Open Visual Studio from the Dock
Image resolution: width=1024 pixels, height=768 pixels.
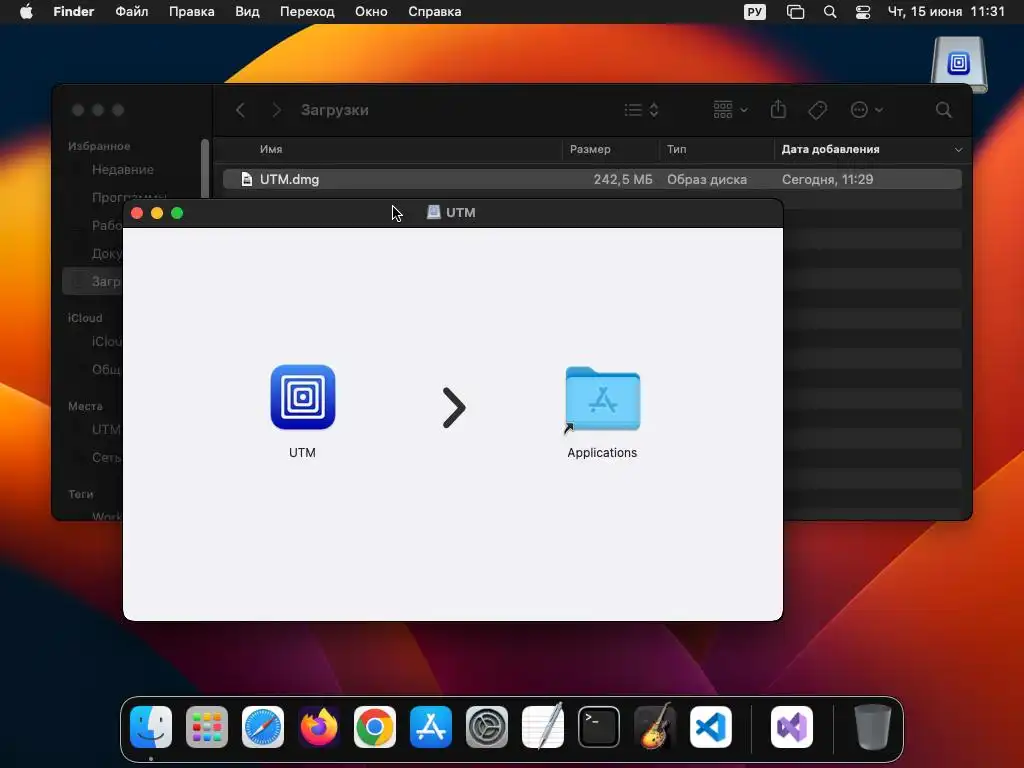[x=792, y=727]
